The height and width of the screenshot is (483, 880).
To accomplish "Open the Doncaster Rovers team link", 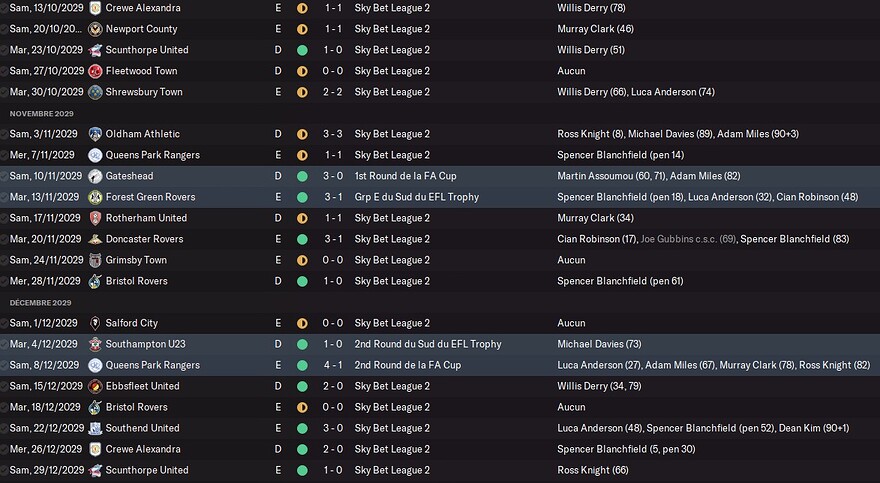I will coord(144,239).
